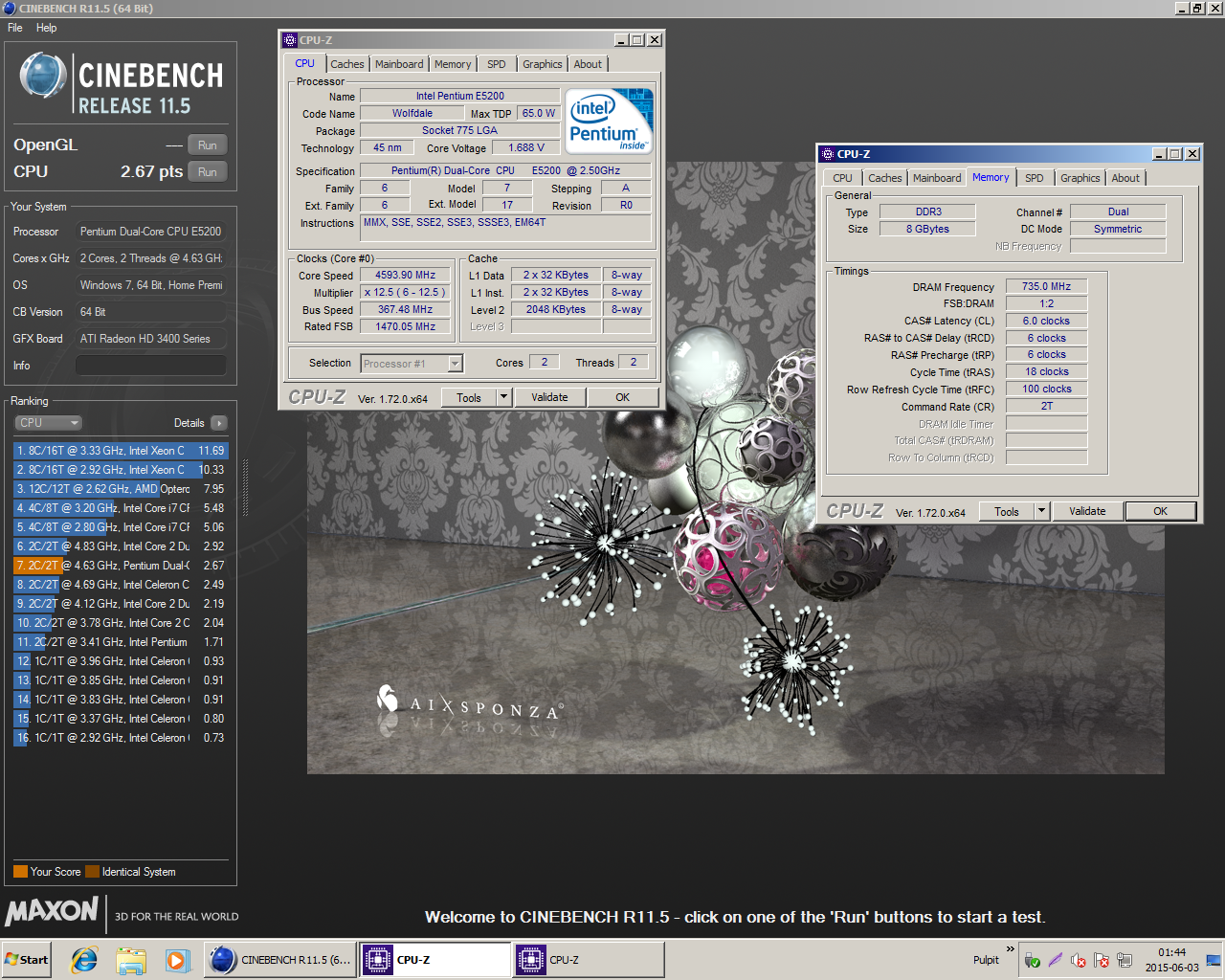Click the network tray icon
This screenshot has height=980, width=1225.
[1125, 960]
